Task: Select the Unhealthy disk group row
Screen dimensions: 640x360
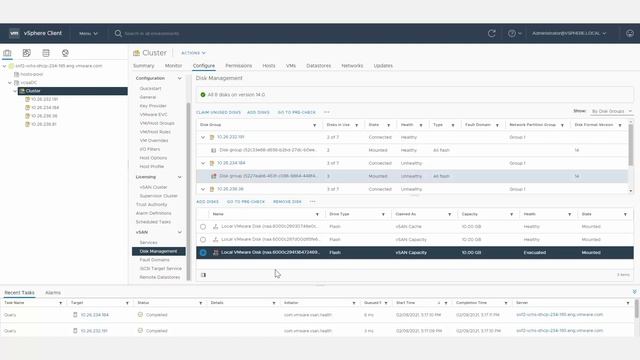Action: click(x=412, y=176)
